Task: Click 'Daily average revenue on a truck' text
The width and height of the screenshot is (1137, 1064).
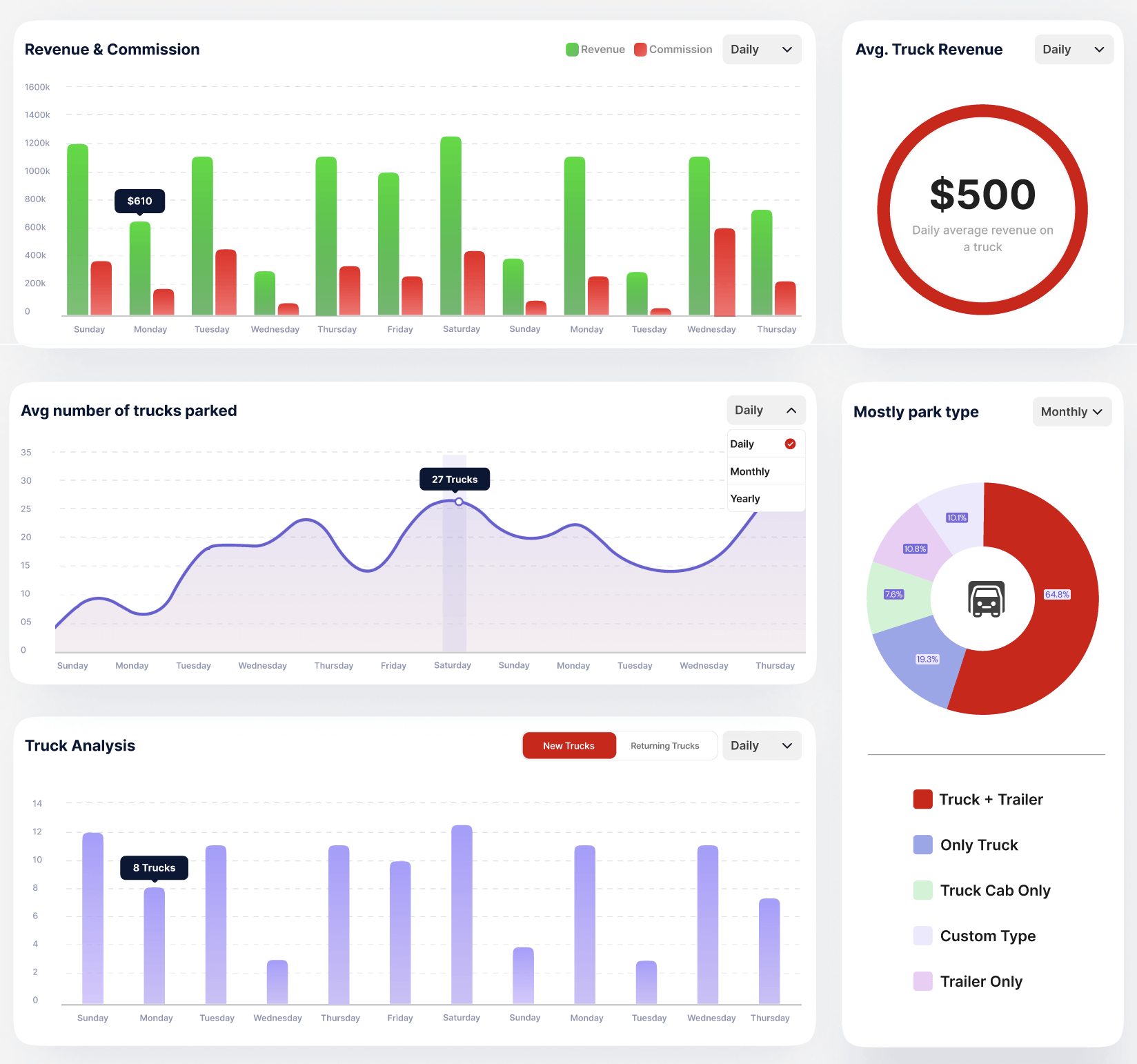Action: (982, 239)
